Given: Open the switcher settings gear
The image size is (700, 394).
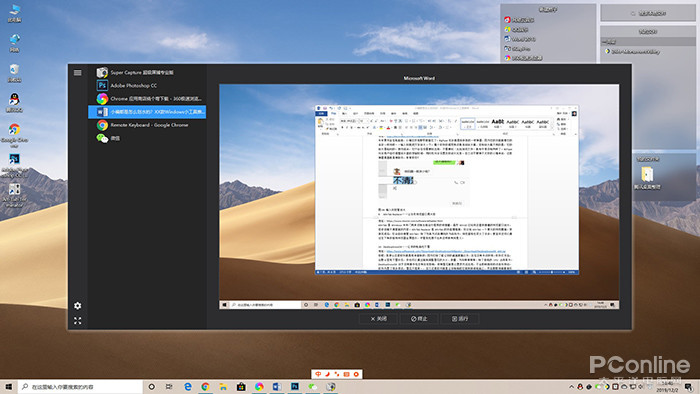Looking at the screenshot, I should pyautogui.click(x=78, y=306).
